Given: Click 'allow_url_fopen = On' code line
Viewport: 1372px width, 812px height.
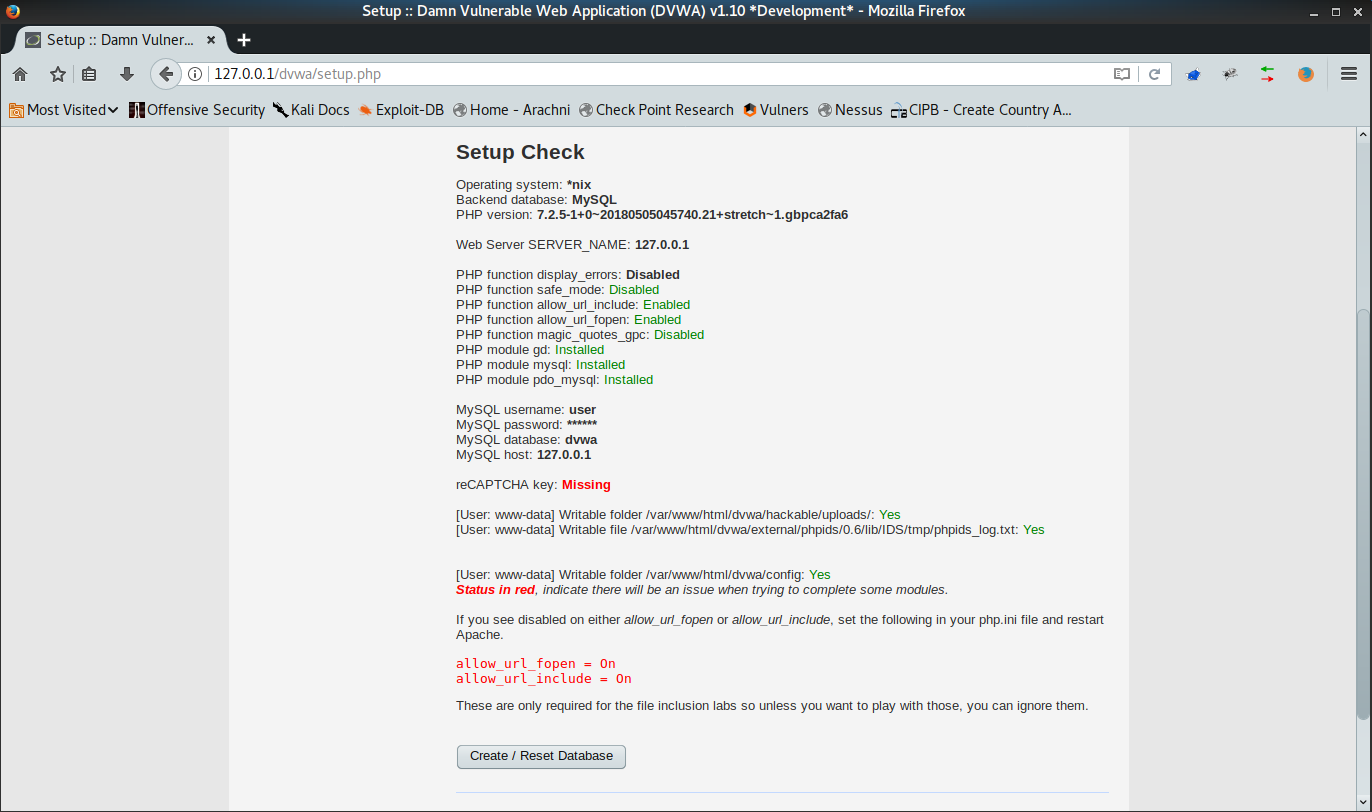Looking at the screenshot, I should coord(536,664).
